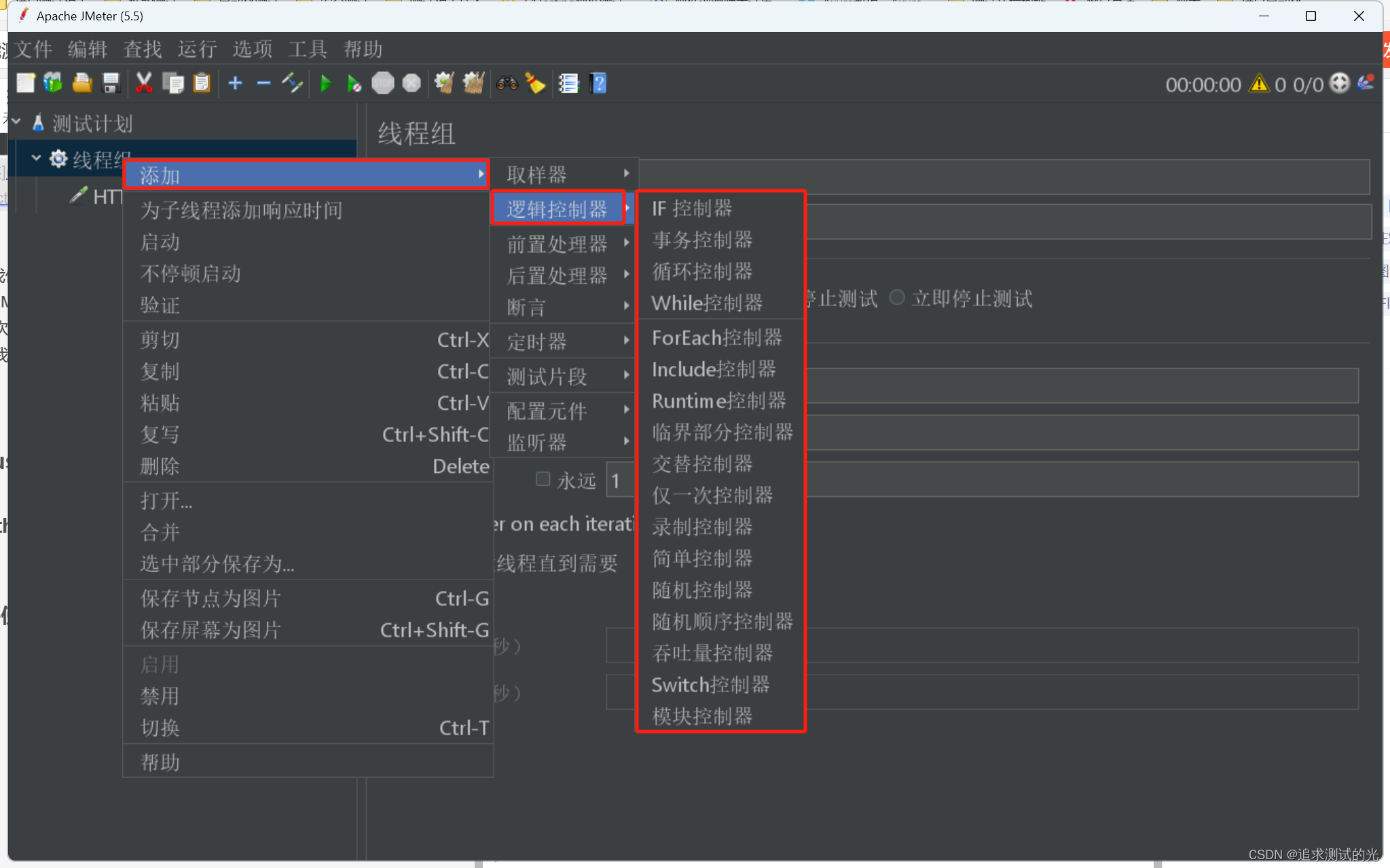Click the Save floppy disk icon
Viewport: 1390px width, 868px height.
[111, 83]
